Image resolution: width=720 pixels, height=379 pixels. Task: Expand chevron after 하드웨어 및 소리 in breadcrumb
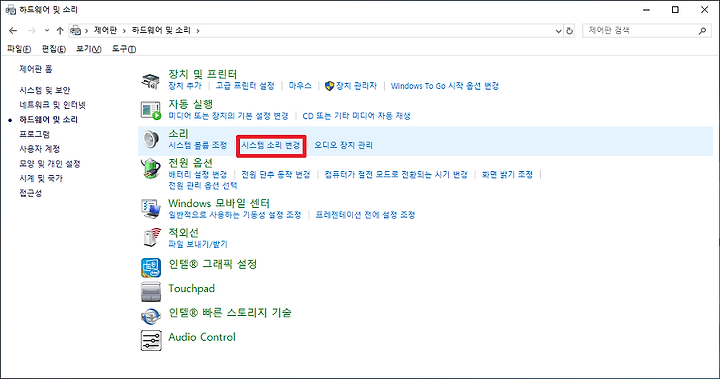tap(198, 31)
